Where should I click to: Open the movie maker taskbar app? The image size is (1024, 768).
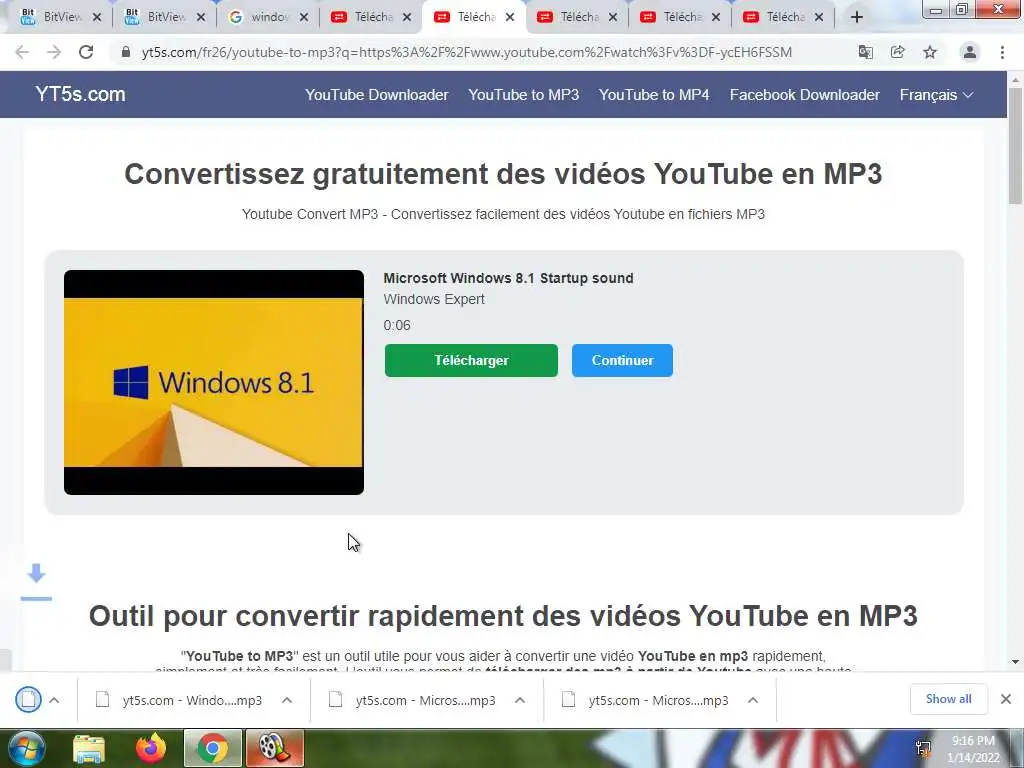275,748
